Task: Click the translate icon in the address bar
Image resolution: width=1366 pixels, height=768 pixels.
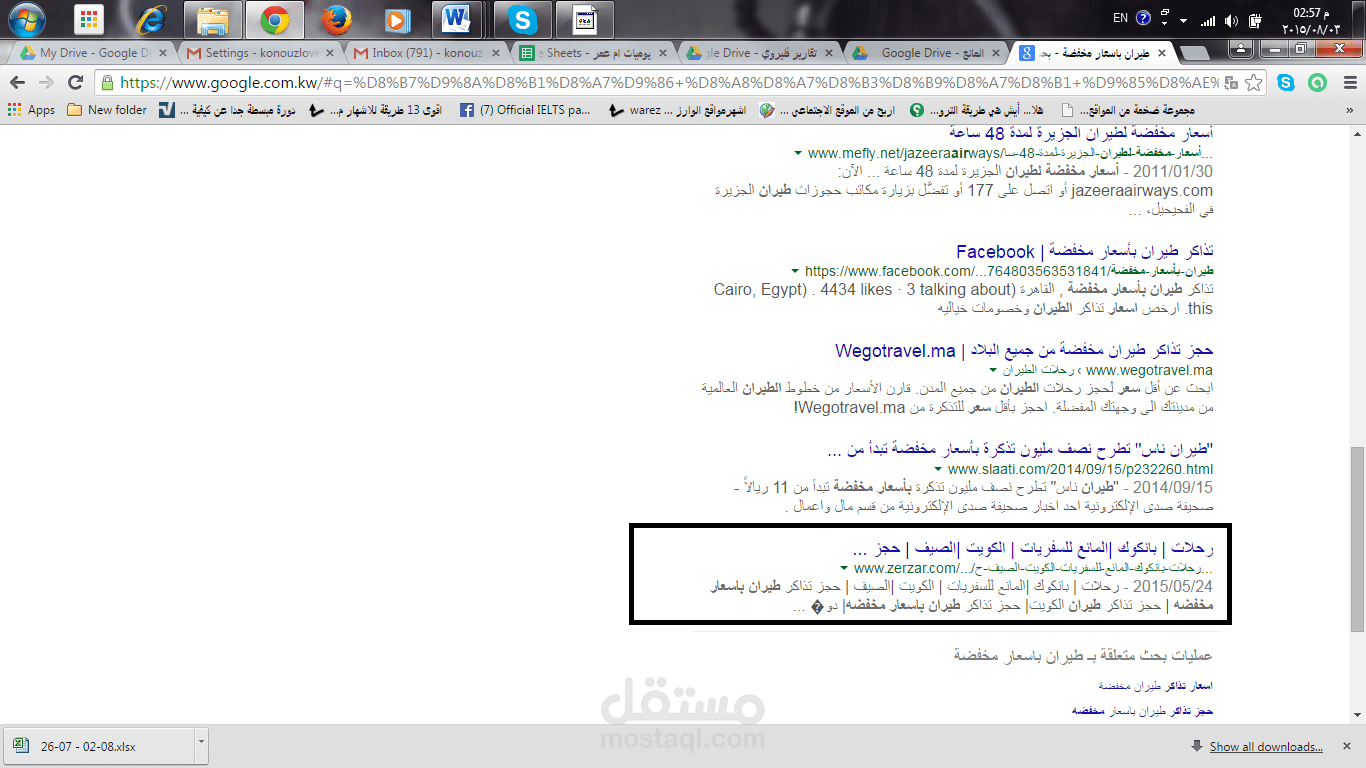Action: pos(1231,82)
